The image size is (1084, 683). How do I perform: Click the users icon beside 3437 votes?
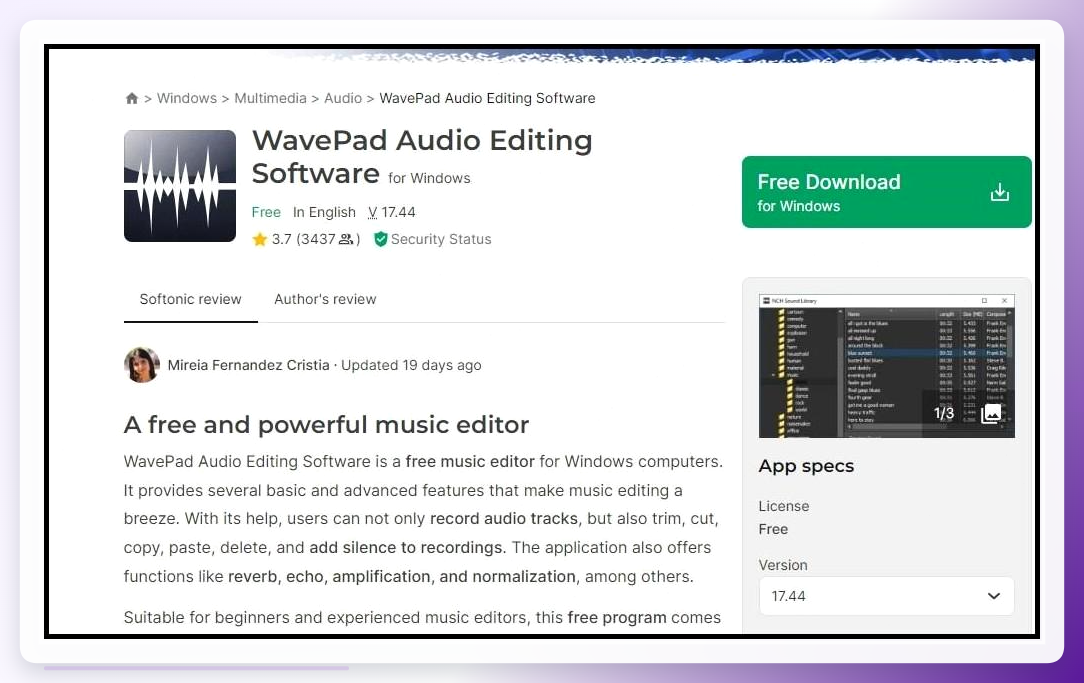click(x=346, y=239)
